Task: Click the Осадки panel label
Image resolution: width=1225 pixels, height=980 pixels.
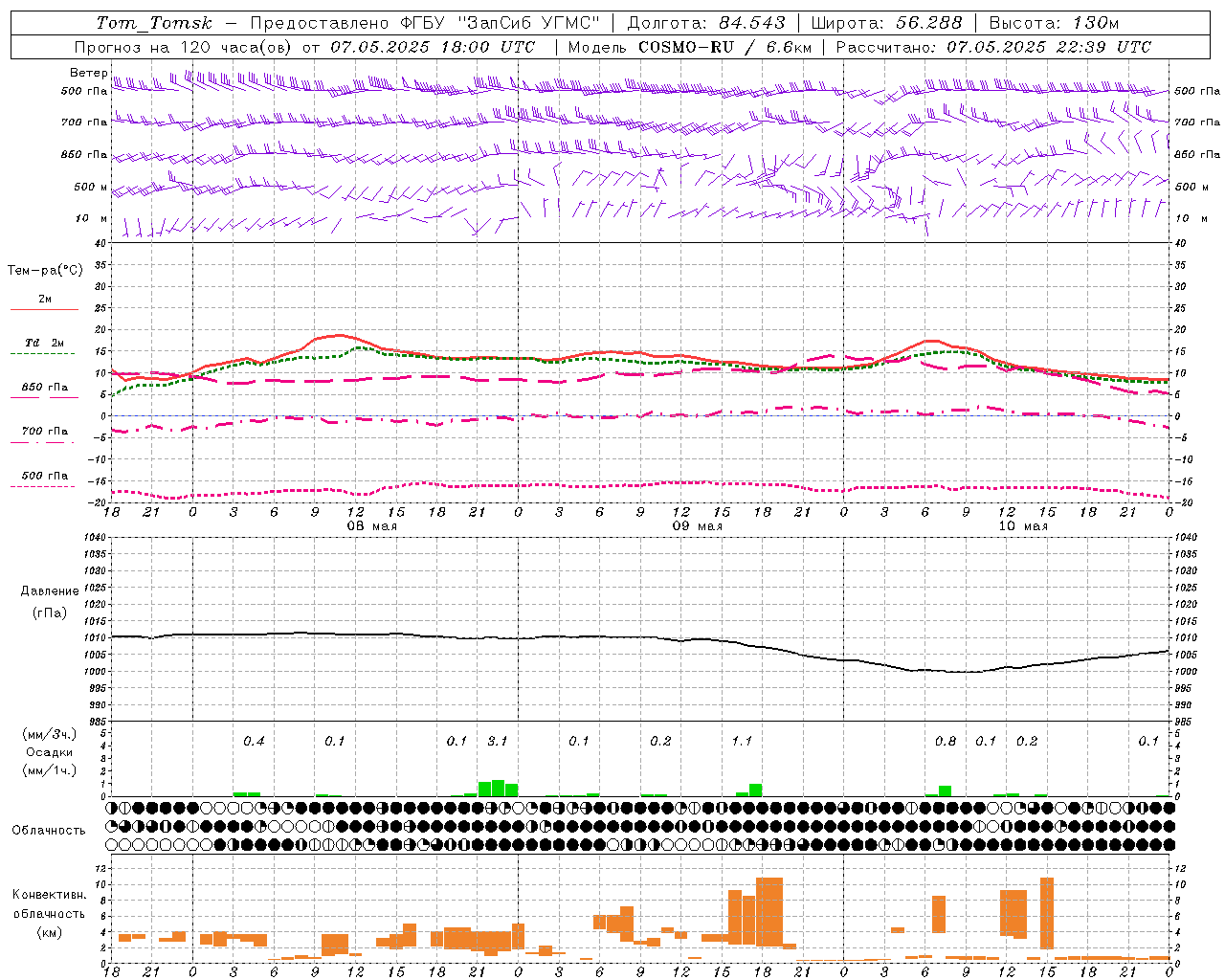Action: 50,752
